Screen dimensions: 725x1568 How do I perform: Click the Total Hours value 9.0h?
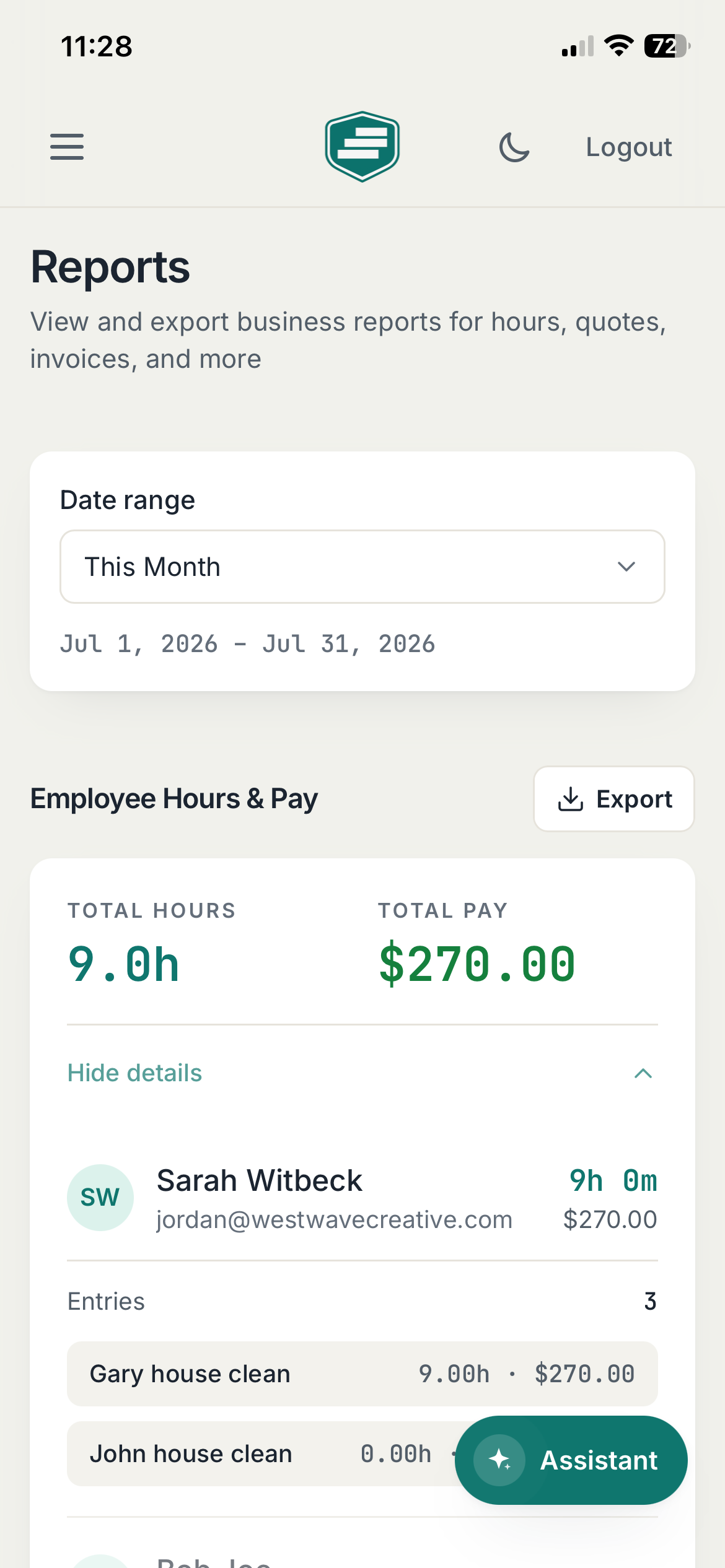point(124,964)
